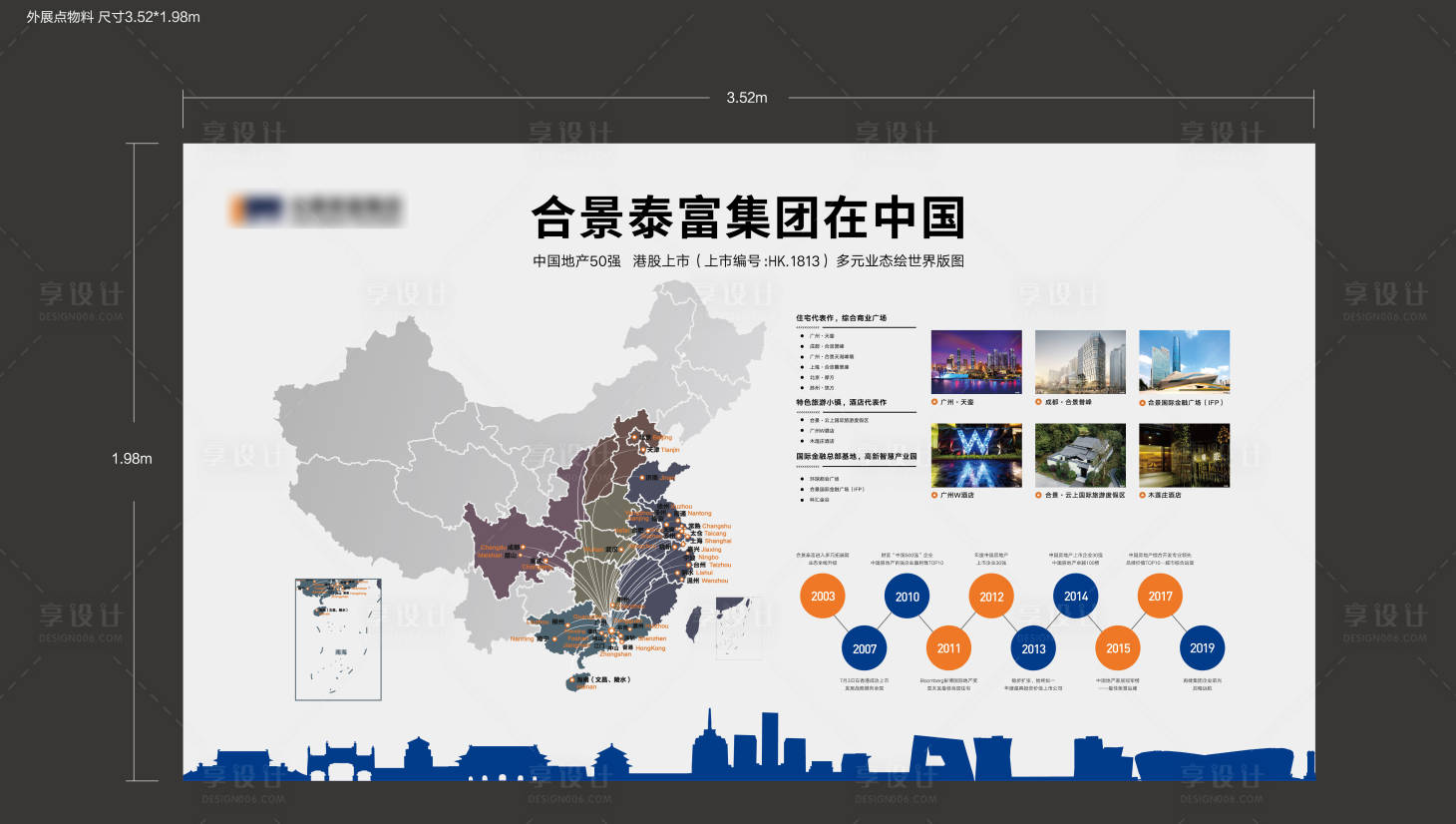1456x824 pixels.
Task: Select the 成都·合景誉峰 building photo
Action: pos(1080,361)
